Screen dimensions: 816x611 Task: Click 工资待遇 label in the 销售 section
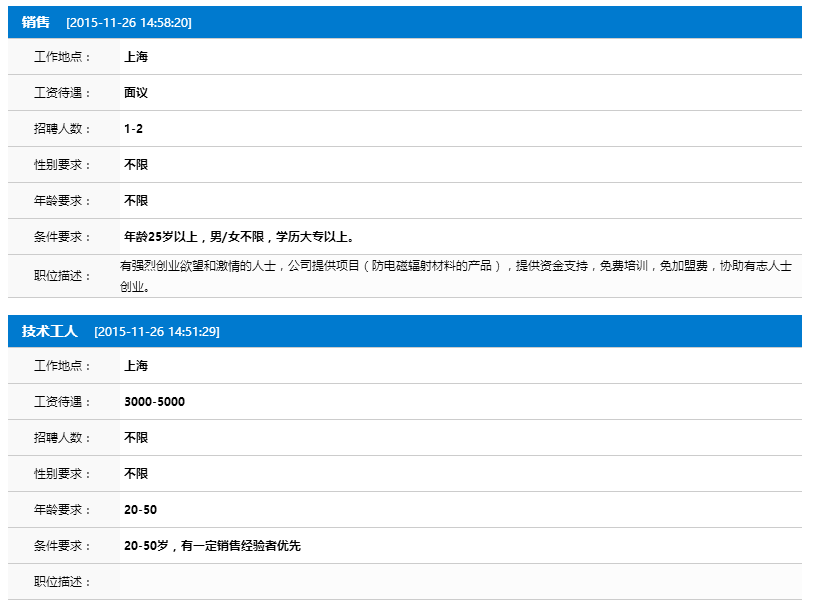[x=62, y=93]
